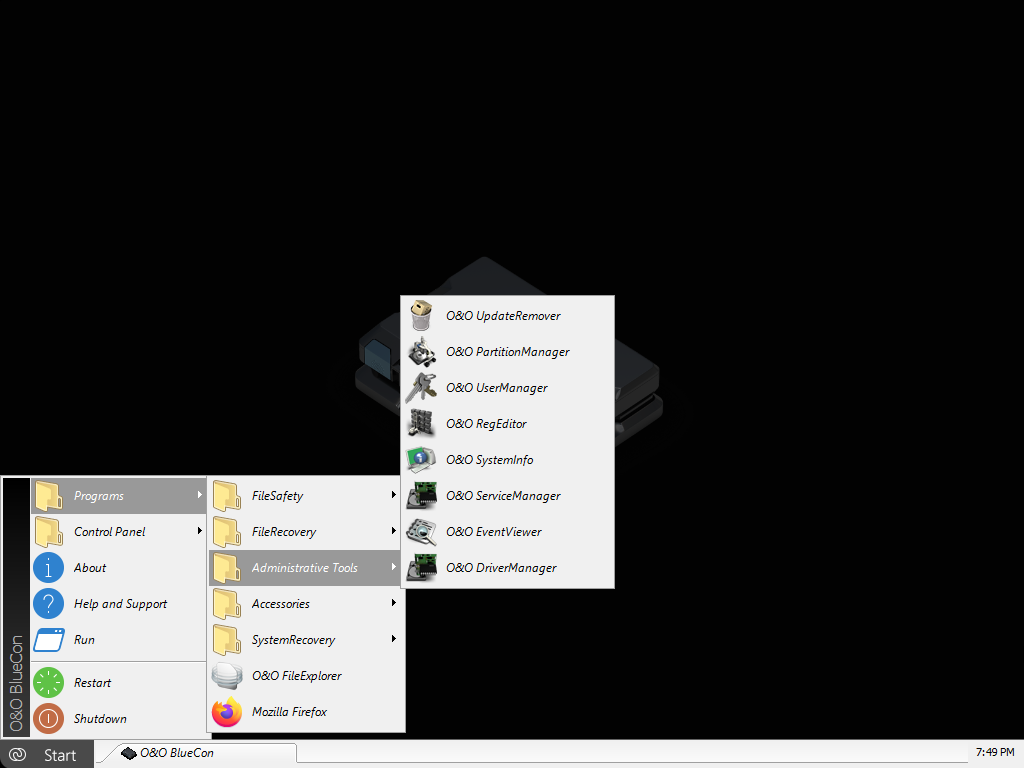Launch O&O DriverManager from its icon
This screenshot has height=768, width=1024.
422,568
